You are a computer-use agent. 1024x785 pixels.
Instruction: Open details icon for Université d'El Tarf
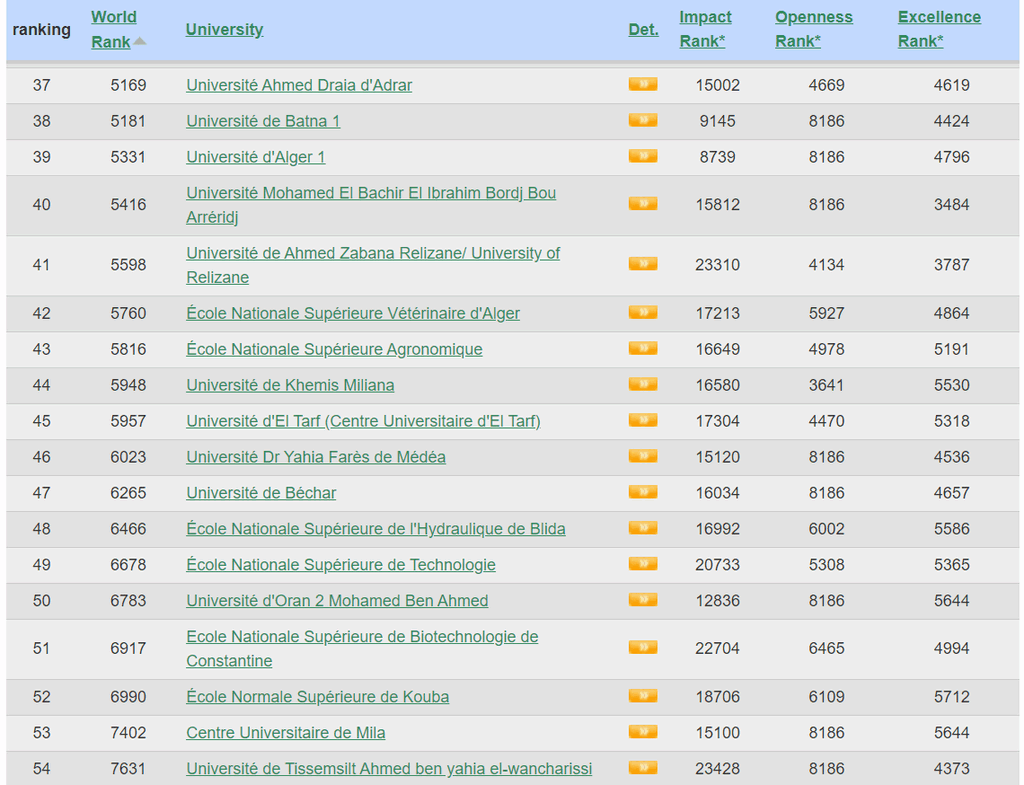[643, 420]
